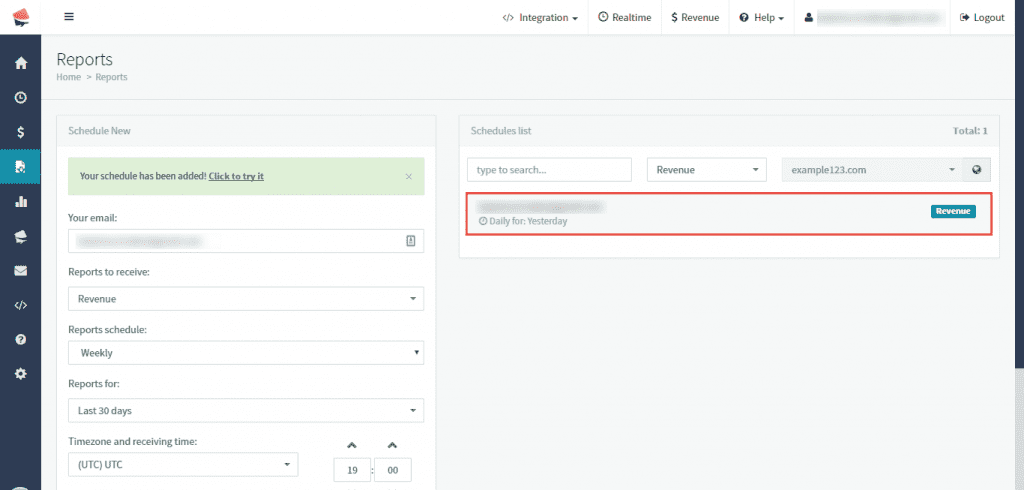Open the dollar-sign Revenue sidebar icon
This screenshot has height=490, width=1024.
(x=20, y=132)
